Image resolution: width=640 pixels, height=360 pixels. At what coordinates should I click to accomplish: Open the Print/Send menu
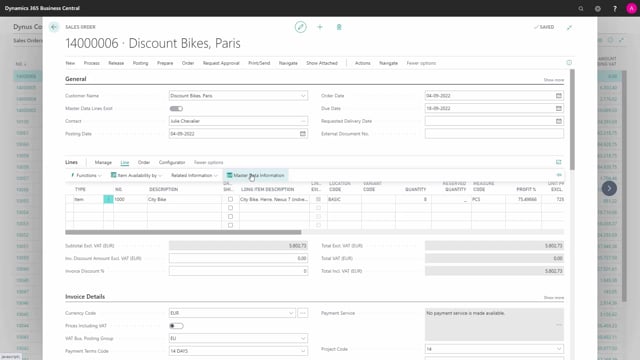click(x=259, y=63)
